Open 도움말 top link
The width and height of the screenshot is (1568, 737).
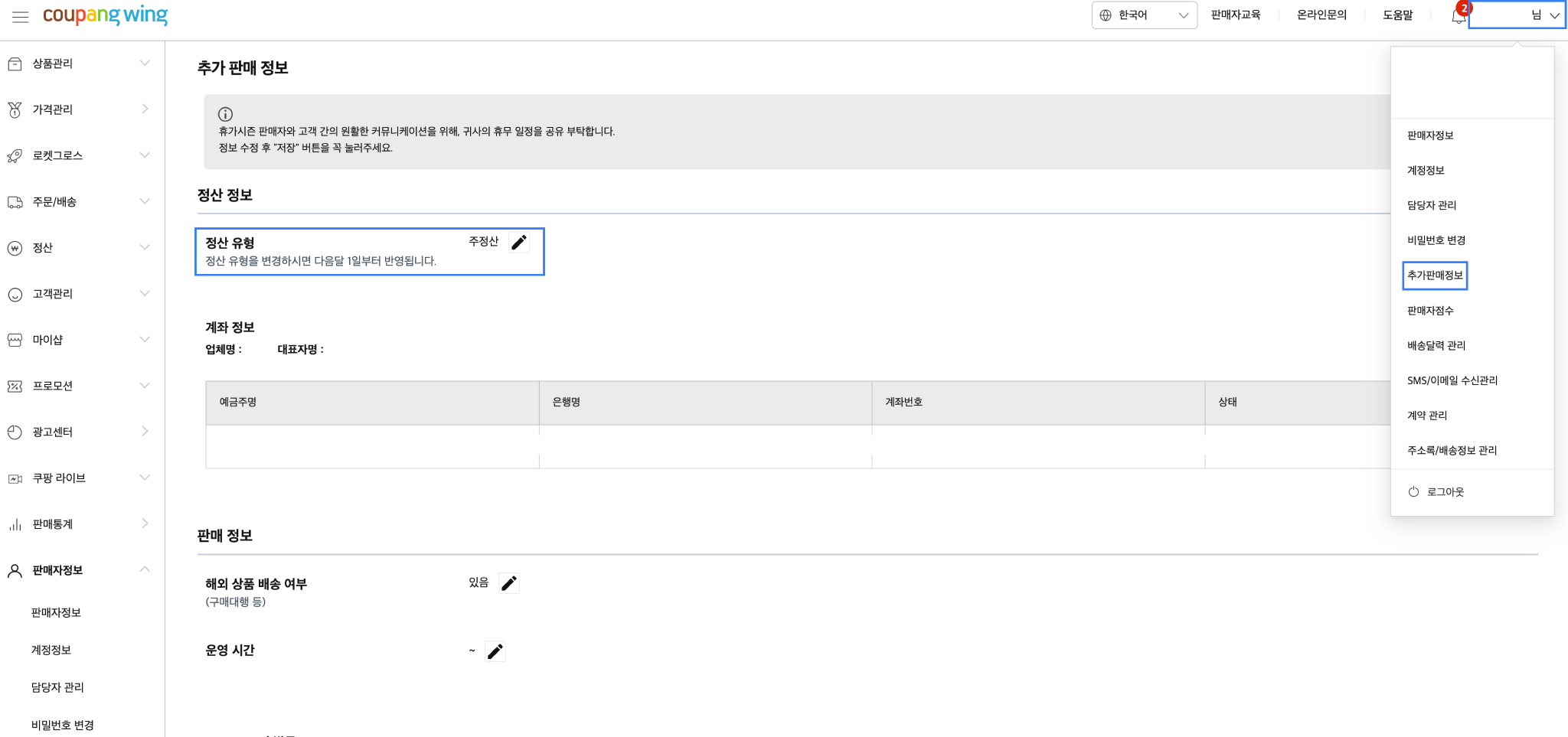tap(1398, 15)
